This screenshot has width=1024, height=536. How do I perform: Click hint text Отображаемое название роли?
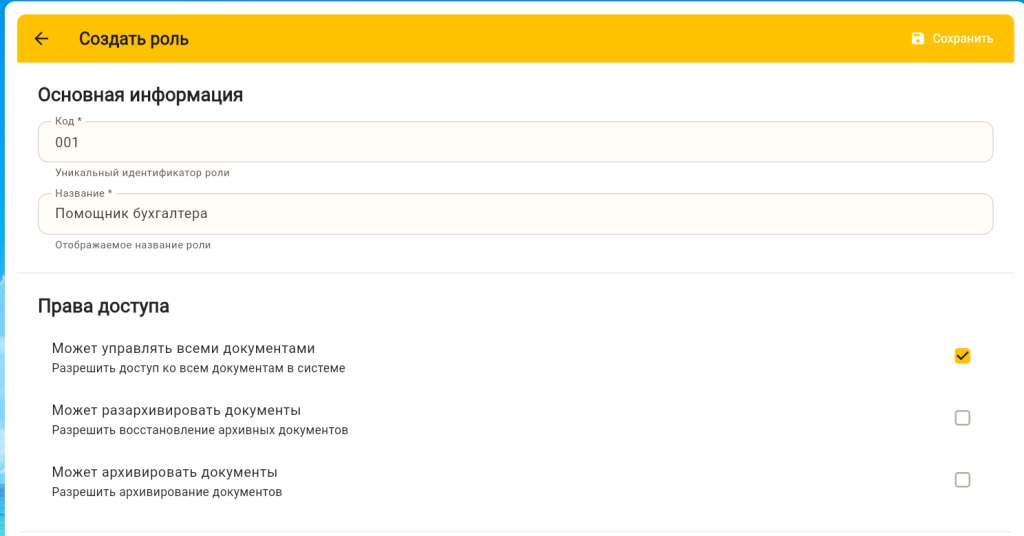point(133,245)
